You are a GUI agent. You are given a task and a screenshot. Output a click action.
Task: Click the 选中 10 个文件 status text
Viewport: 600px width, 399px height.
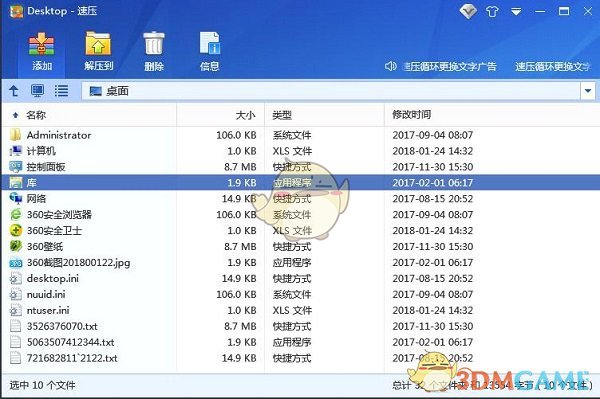[x=42, y=385]
